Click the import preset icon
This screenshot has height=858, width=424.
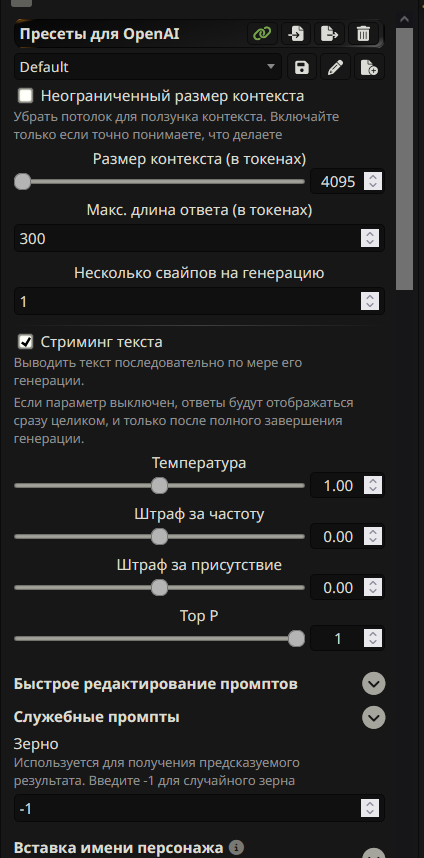tap(296, 34)
